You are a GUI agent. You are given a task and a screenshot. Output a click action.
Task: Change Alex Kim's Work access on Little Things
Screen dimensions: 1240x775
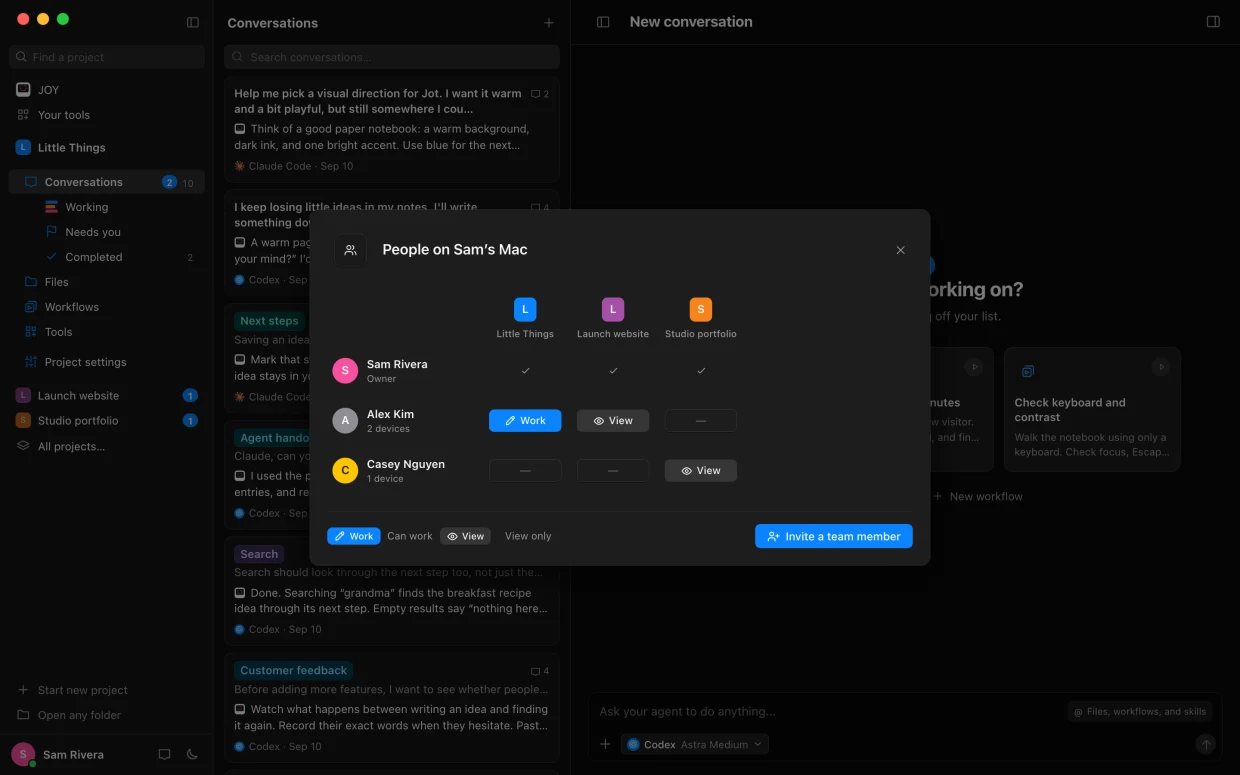[525, 421]
